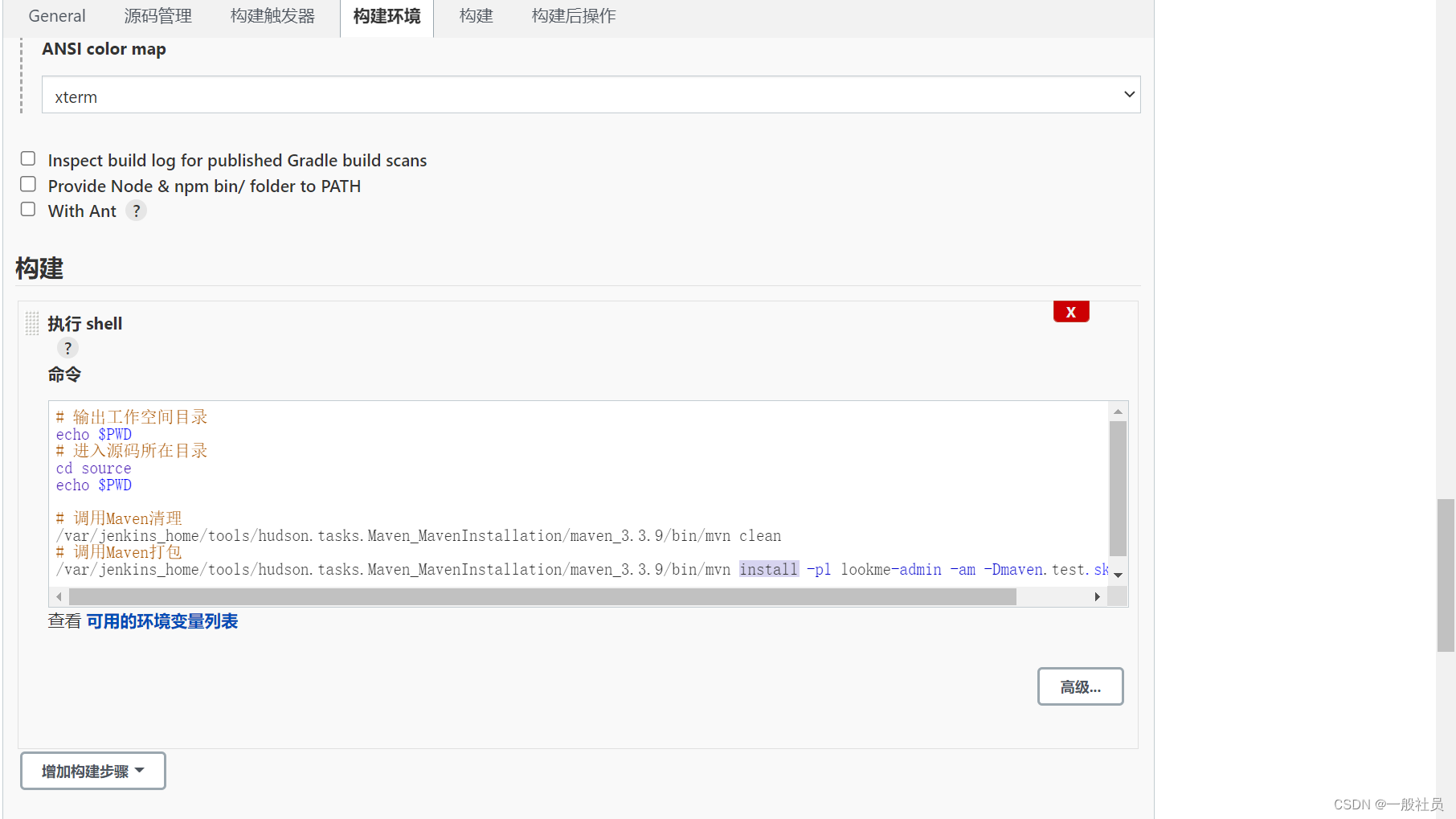The height and width of the screenshot is (819, 1456).
Task: Click the '# 进入源码所在目录' comment line
Action: (132, 450)
